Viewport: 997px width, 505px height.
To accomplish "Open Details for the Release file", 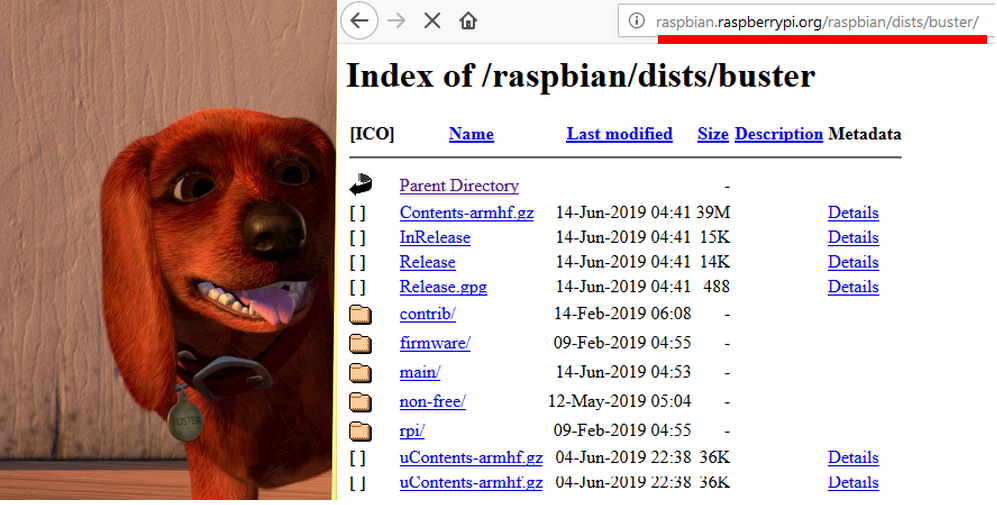I will click(x=853, y=262).
